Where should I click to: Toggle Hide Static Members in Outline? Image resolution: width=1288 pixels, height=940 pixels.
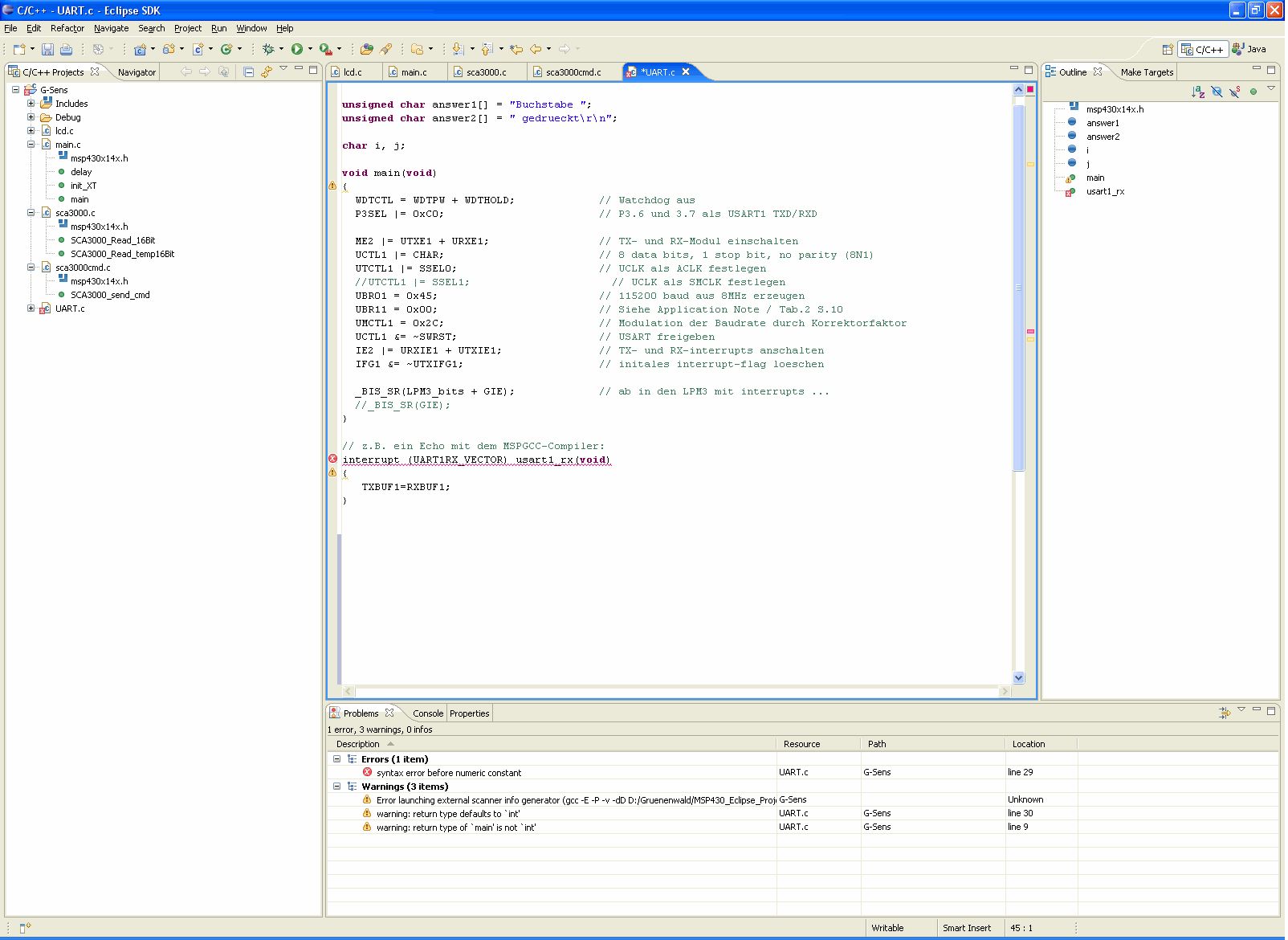pyautogui.click(x=1235, y=92)
